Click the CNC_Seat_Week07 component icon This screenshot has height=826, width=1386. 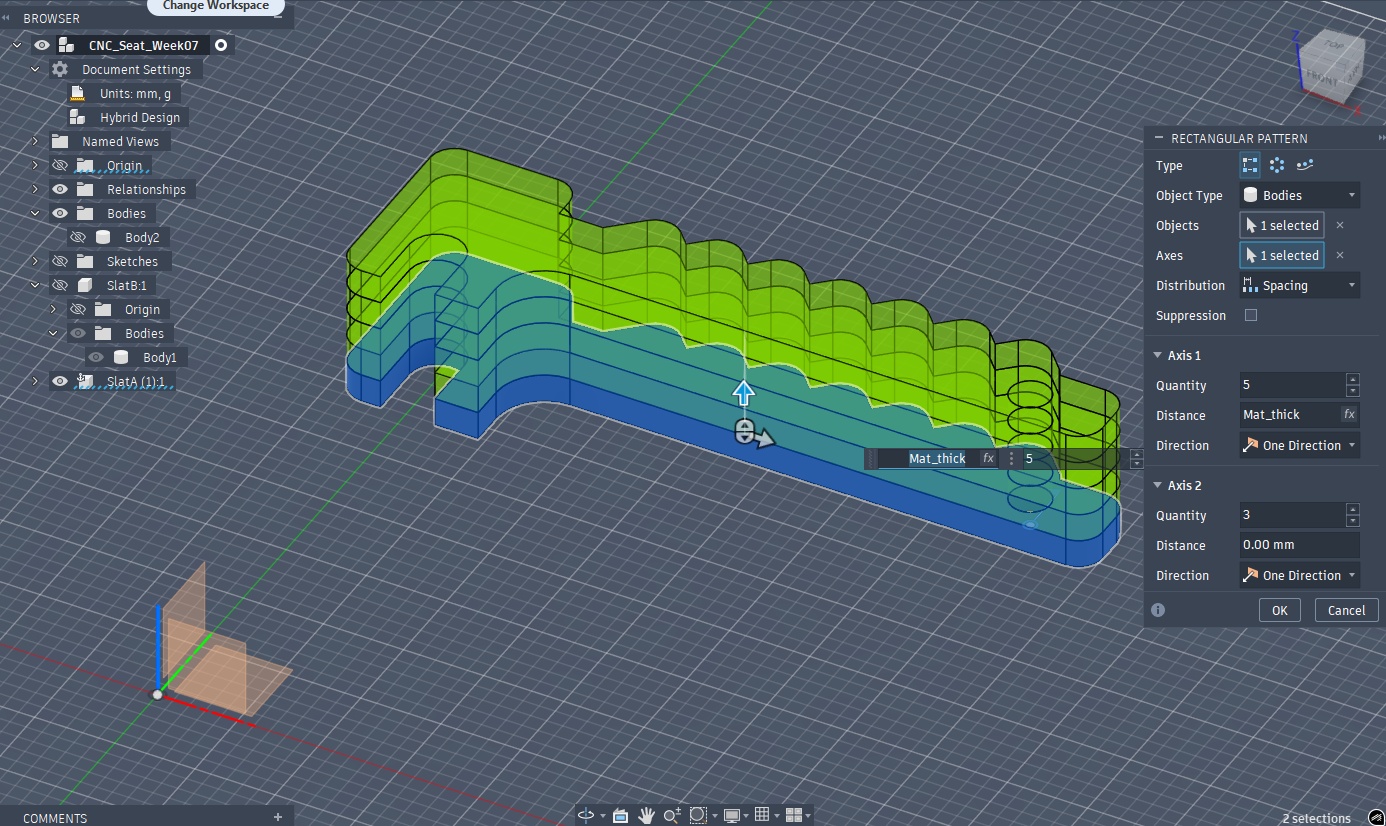pos(66,45)
